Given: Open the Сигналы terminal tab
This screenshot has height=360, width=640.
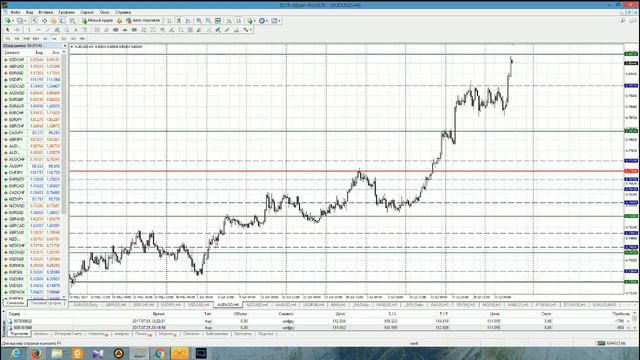Looking at the screenshot, I should click(x=191, y=334).
